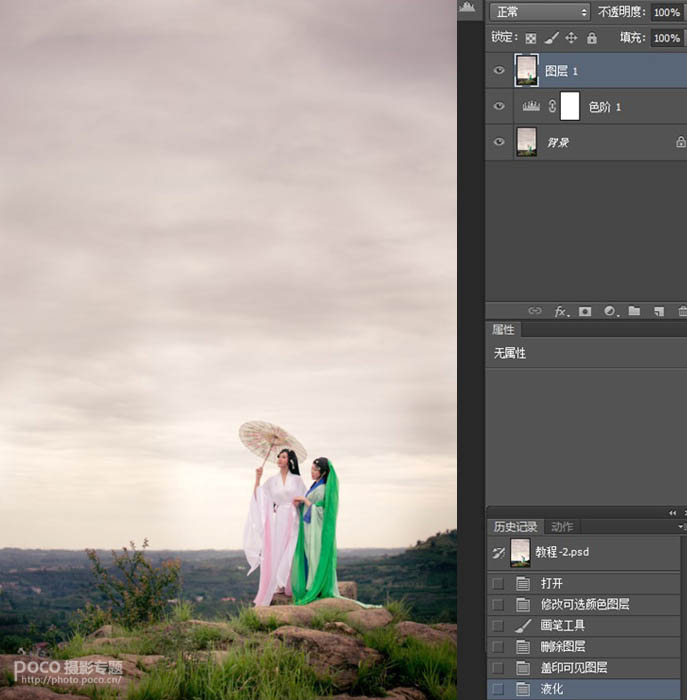Select the 背景 layer name

(x=558, y=142)
